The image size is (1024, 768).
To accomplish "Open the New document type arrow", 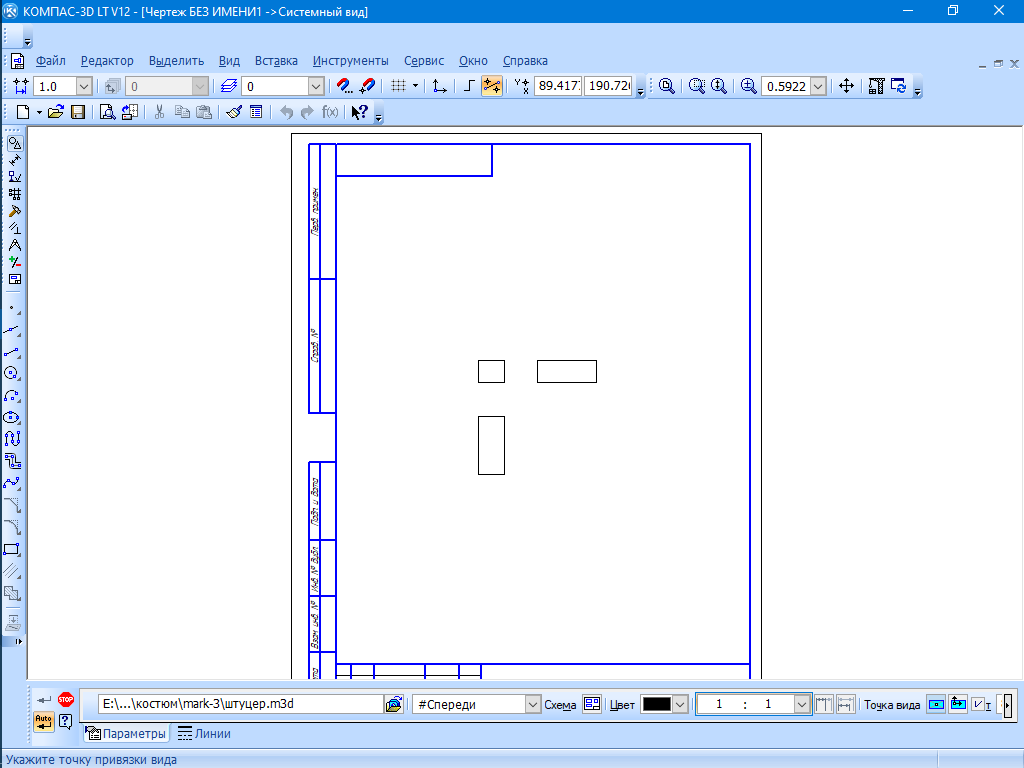I will pyautogui.click(x=39, y=112).
